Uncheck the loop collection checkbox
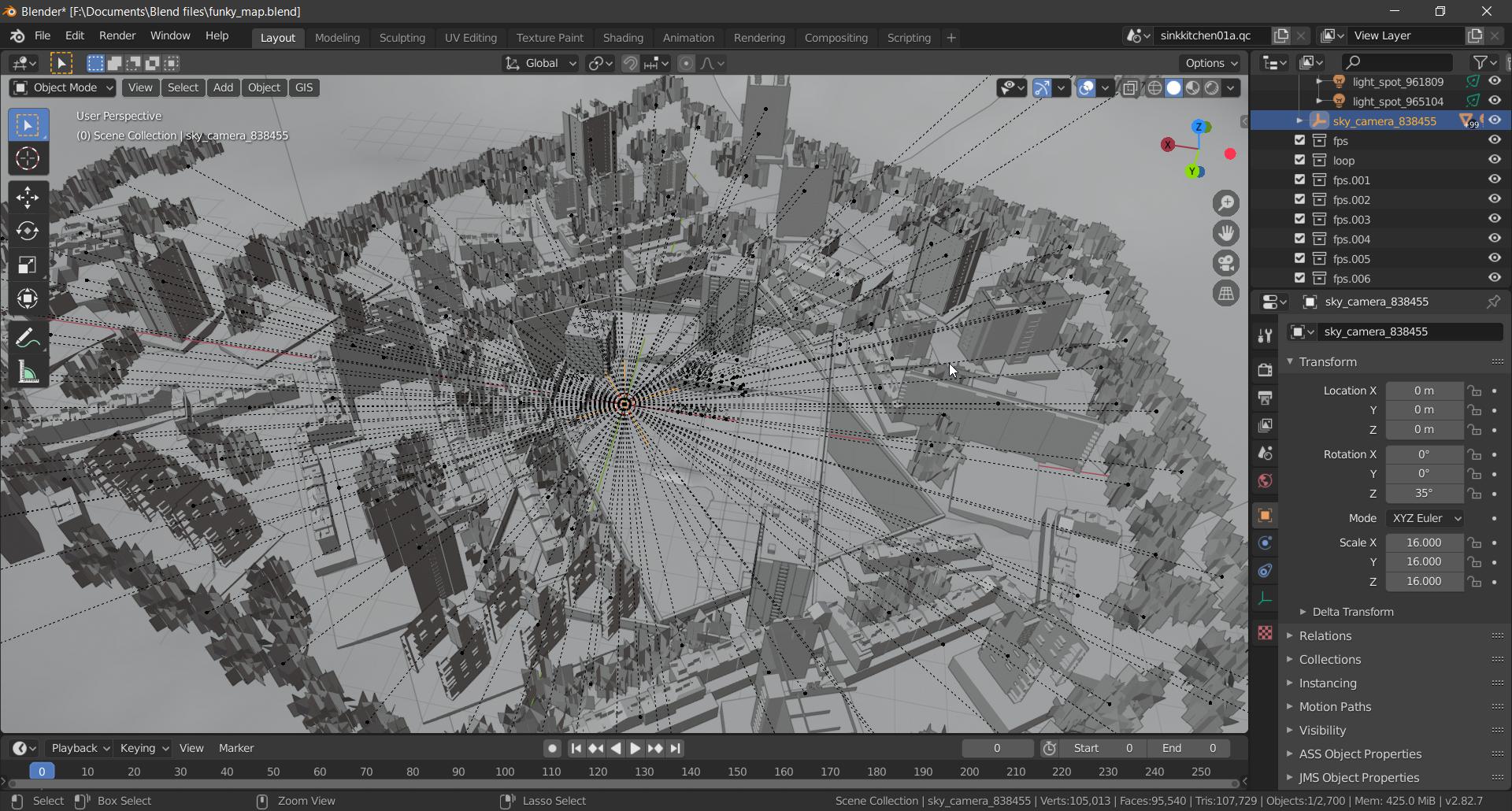This screenshot has height=811, width=1512. (x=1299, y=160)
